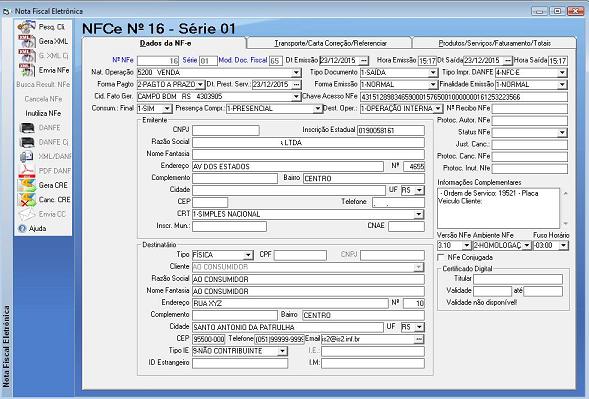Click Chave Acesso NFe field
This screenshot has width=589, height=399.
coord(464,97)
